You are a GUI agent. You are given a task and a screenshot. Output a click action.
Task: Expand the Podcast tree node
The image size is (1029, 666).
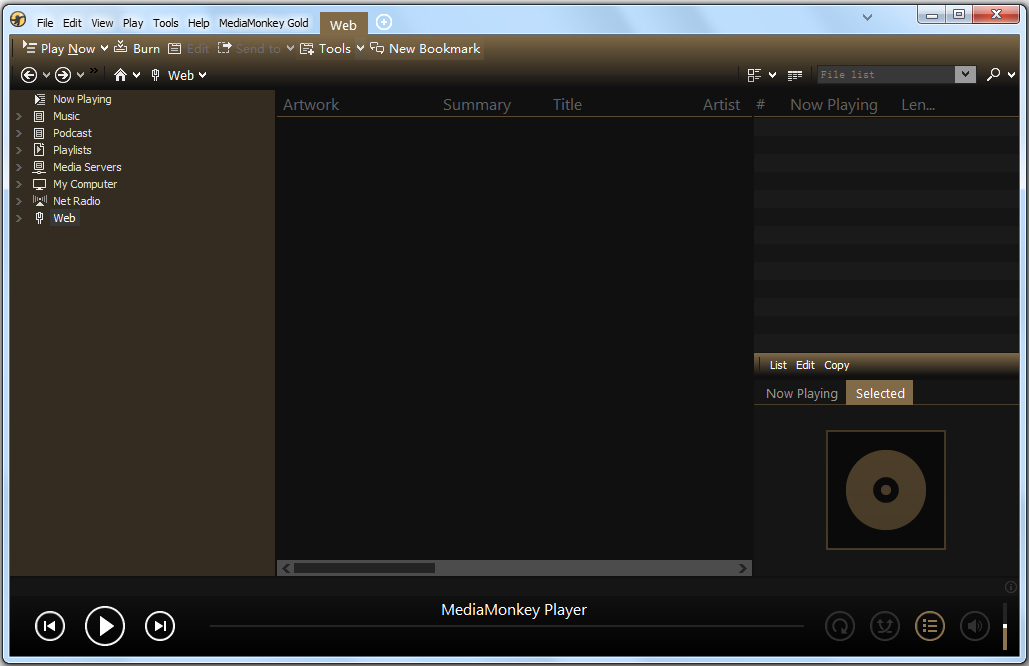pyautogui.click(x=19, y=133)
